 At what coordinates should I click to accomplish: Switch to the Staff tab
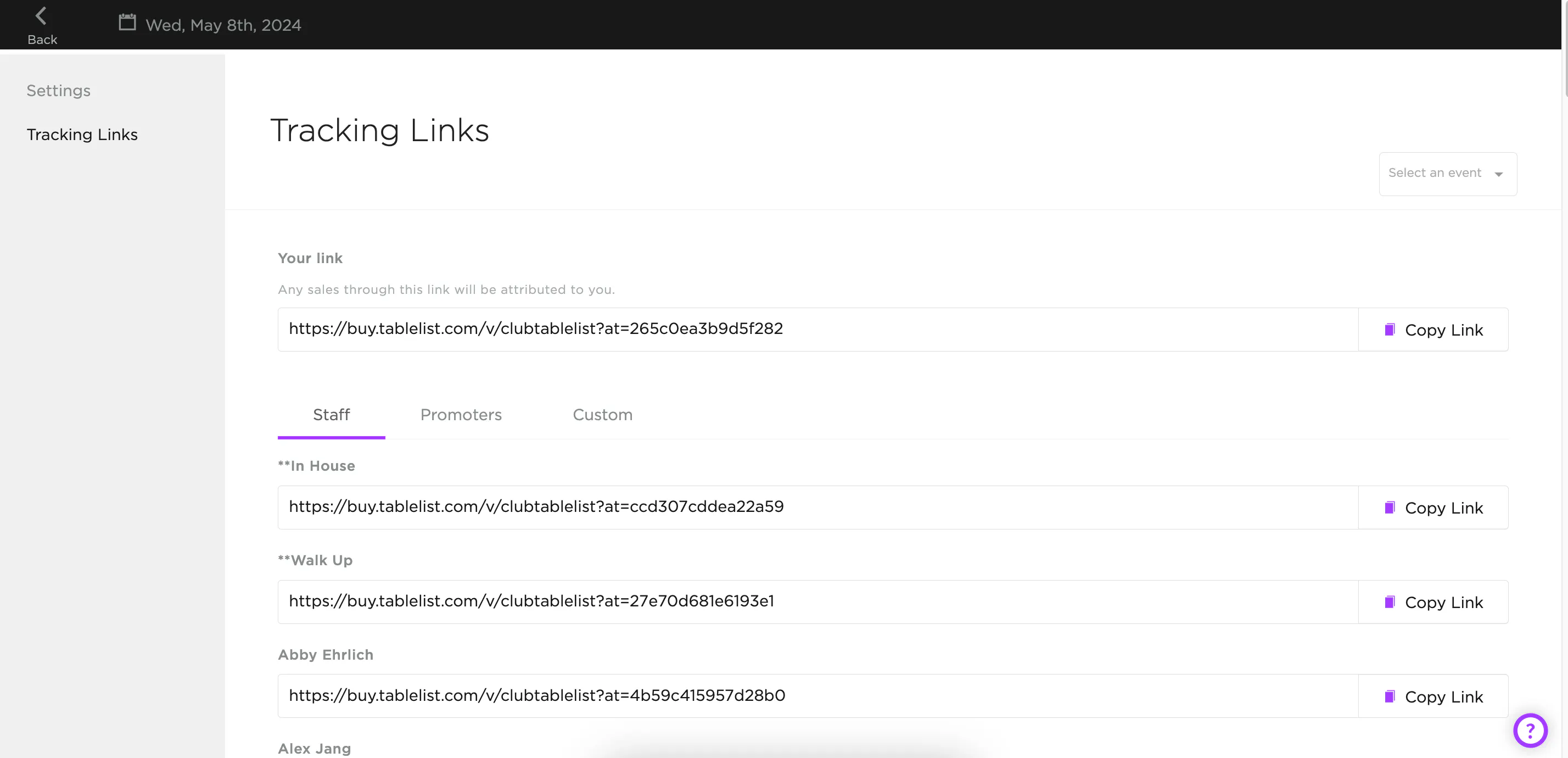click(x=331, y=415)
